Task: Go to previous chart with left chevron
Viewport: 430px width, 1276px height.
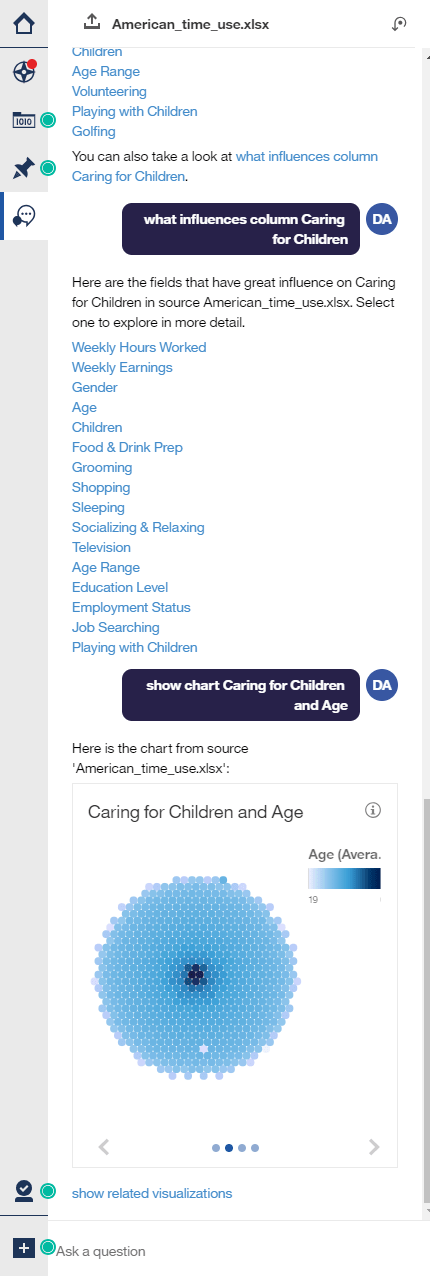Action: tap(103, 1147)
